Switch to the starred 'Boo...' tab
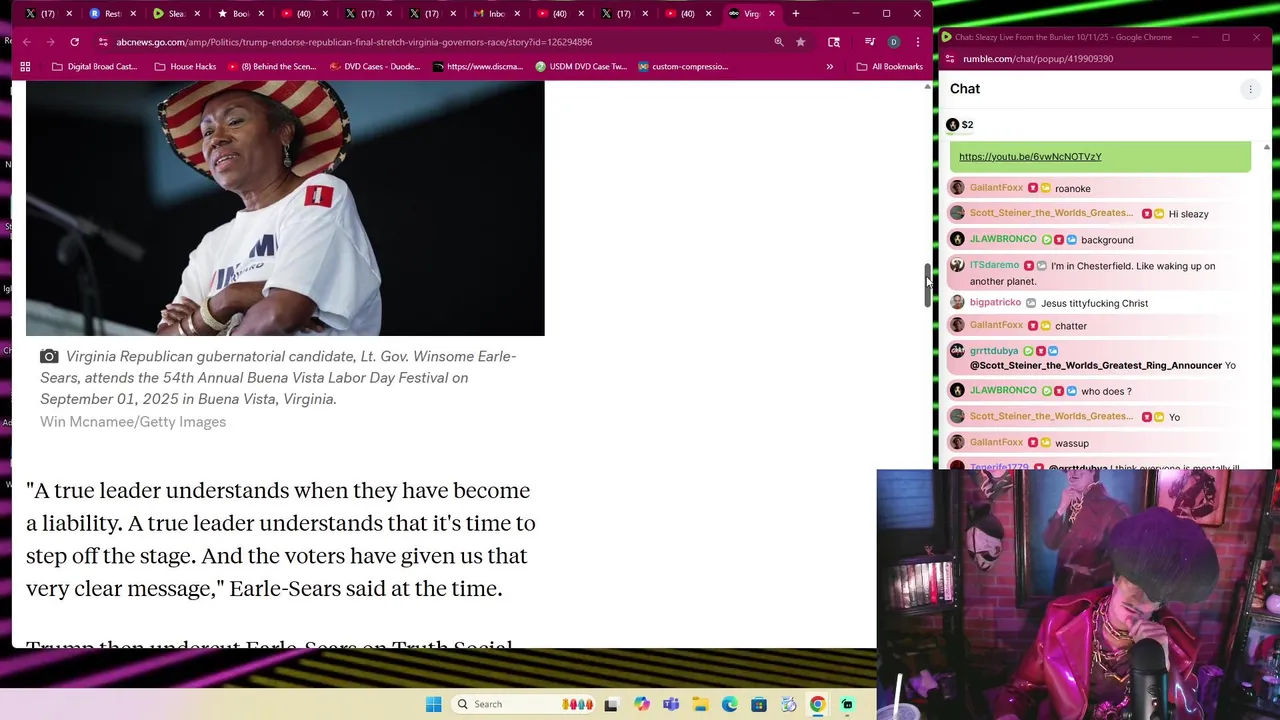Screen dimensions: 1280x720 coord(233,14)
